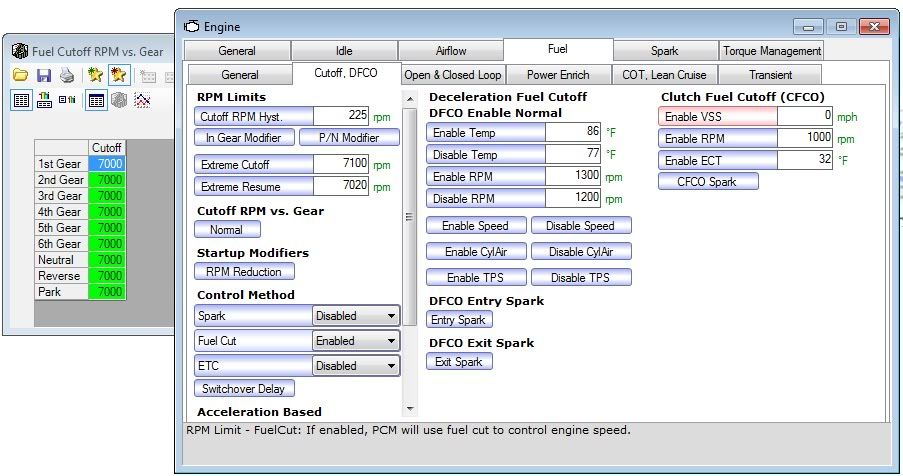Click the RPM Reduction button
This screenshot has width=903, height=476.
244,271
